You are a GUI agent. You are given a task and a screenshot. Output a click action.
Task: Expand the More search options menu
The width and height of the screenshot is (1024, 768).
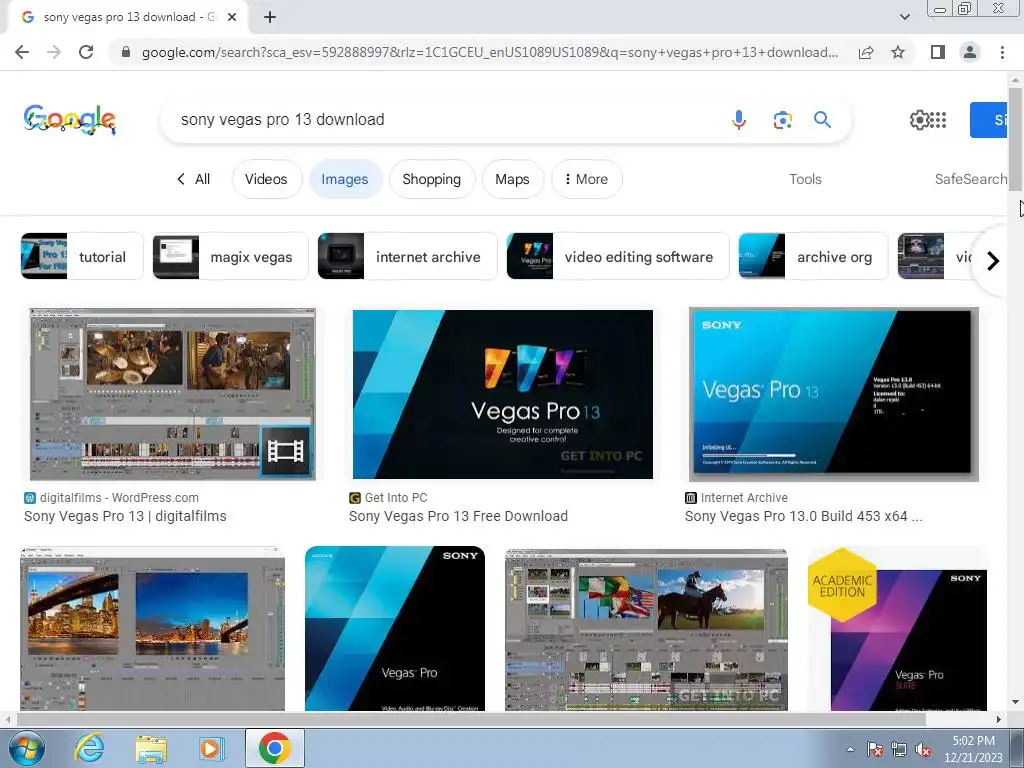[586, 179]
